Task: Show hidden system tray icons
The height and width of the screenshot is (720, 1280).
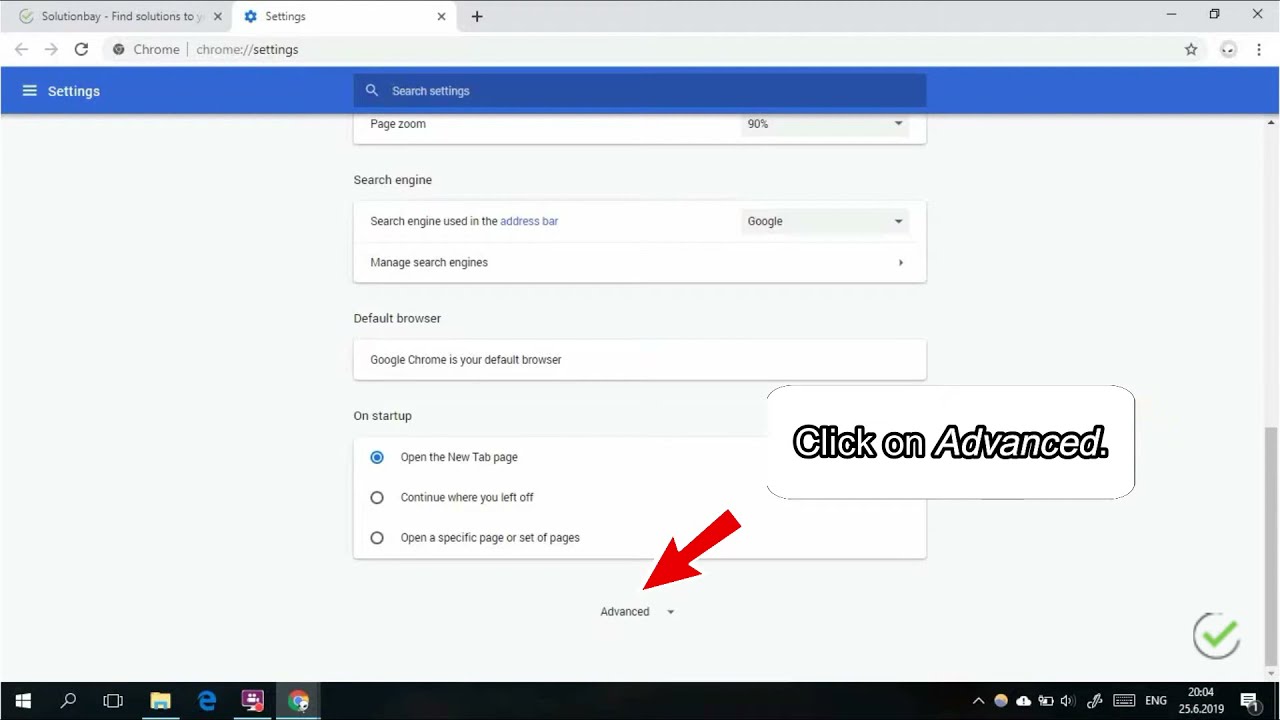Action: 978,701
